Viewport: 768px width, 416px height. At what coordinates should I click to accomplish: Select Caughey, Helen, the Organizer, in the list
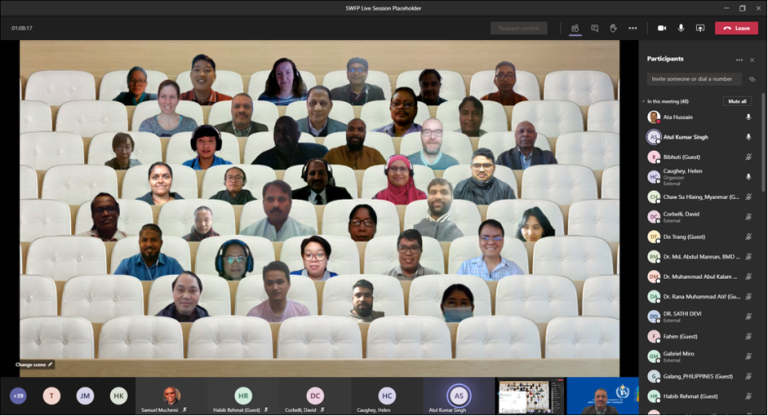tap(700, 177)
